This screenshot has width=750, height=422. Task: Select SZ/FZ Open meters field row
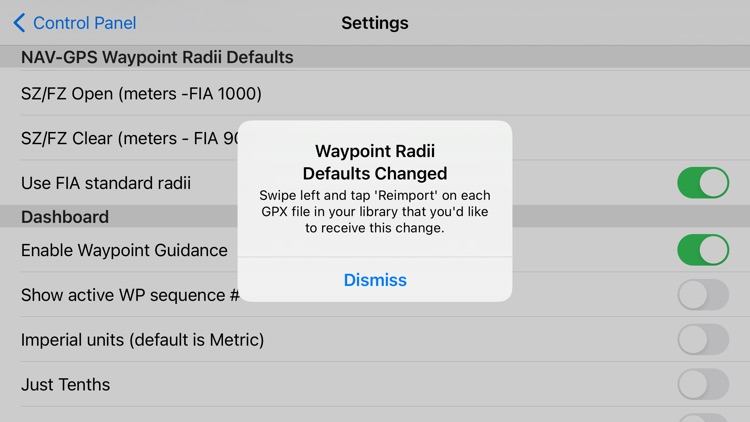pos(375,93)
